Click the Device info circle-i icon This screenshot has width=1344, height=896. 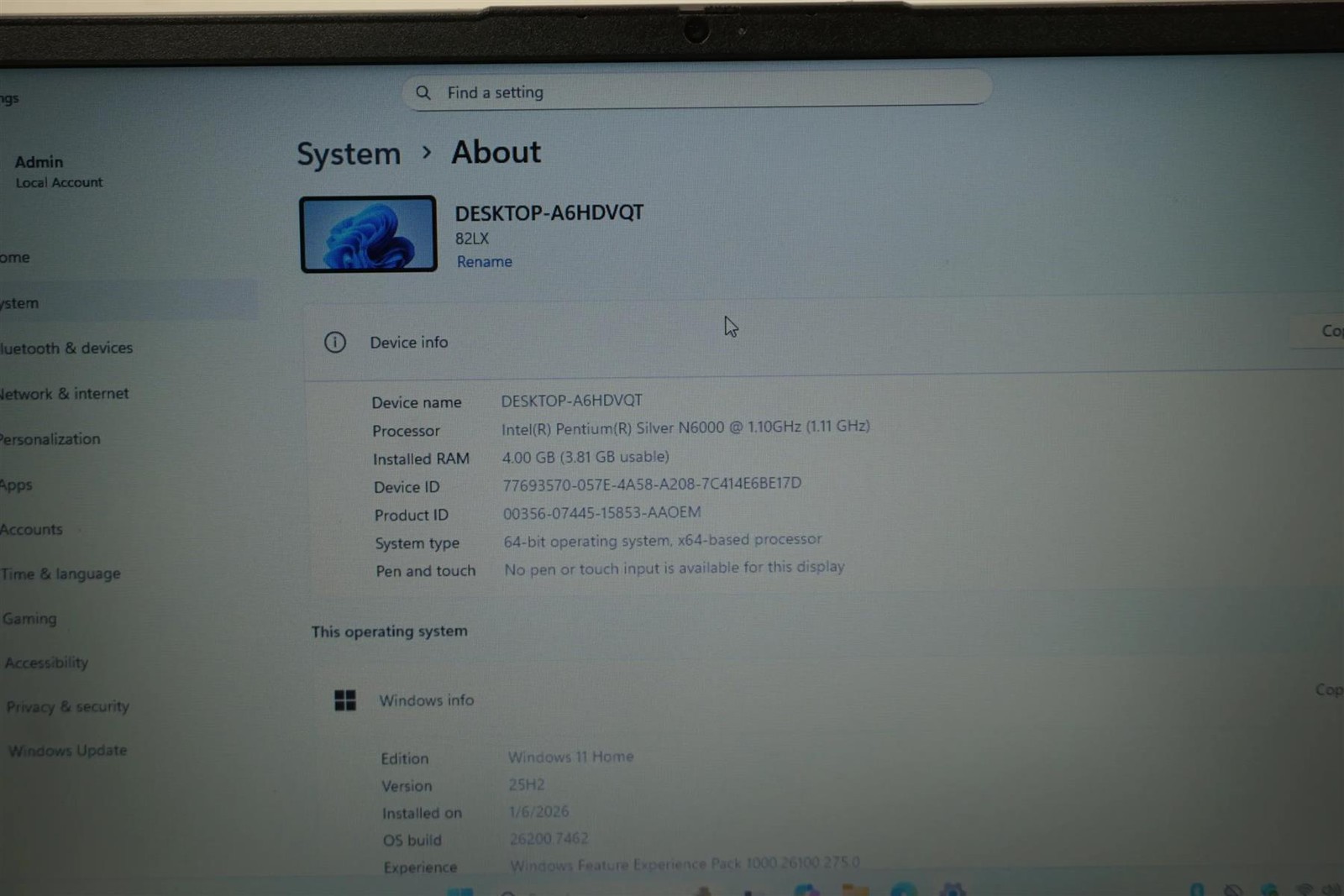335,342
